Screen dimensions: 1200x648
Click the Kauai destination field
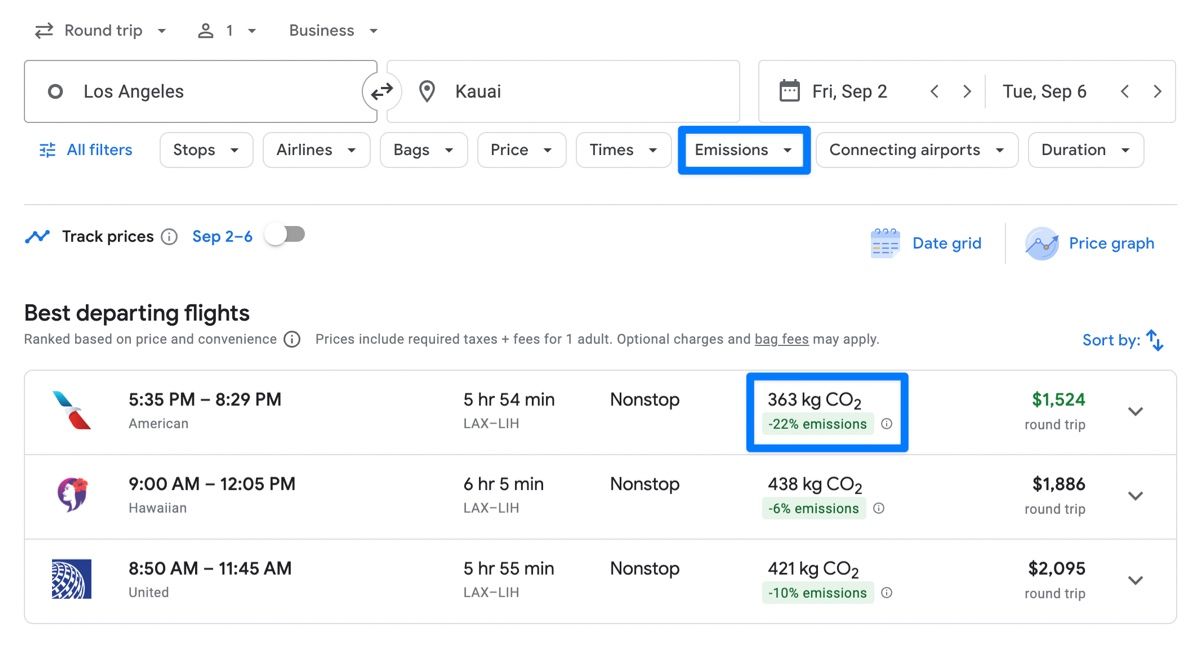[x=563, y=92]
